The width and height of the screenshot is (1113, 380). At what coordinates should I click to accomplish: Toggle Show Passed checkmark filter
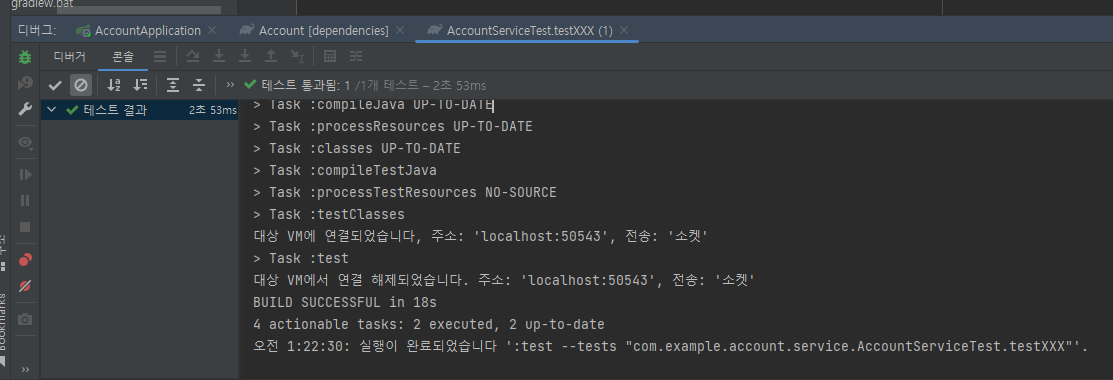pos(55,85)
